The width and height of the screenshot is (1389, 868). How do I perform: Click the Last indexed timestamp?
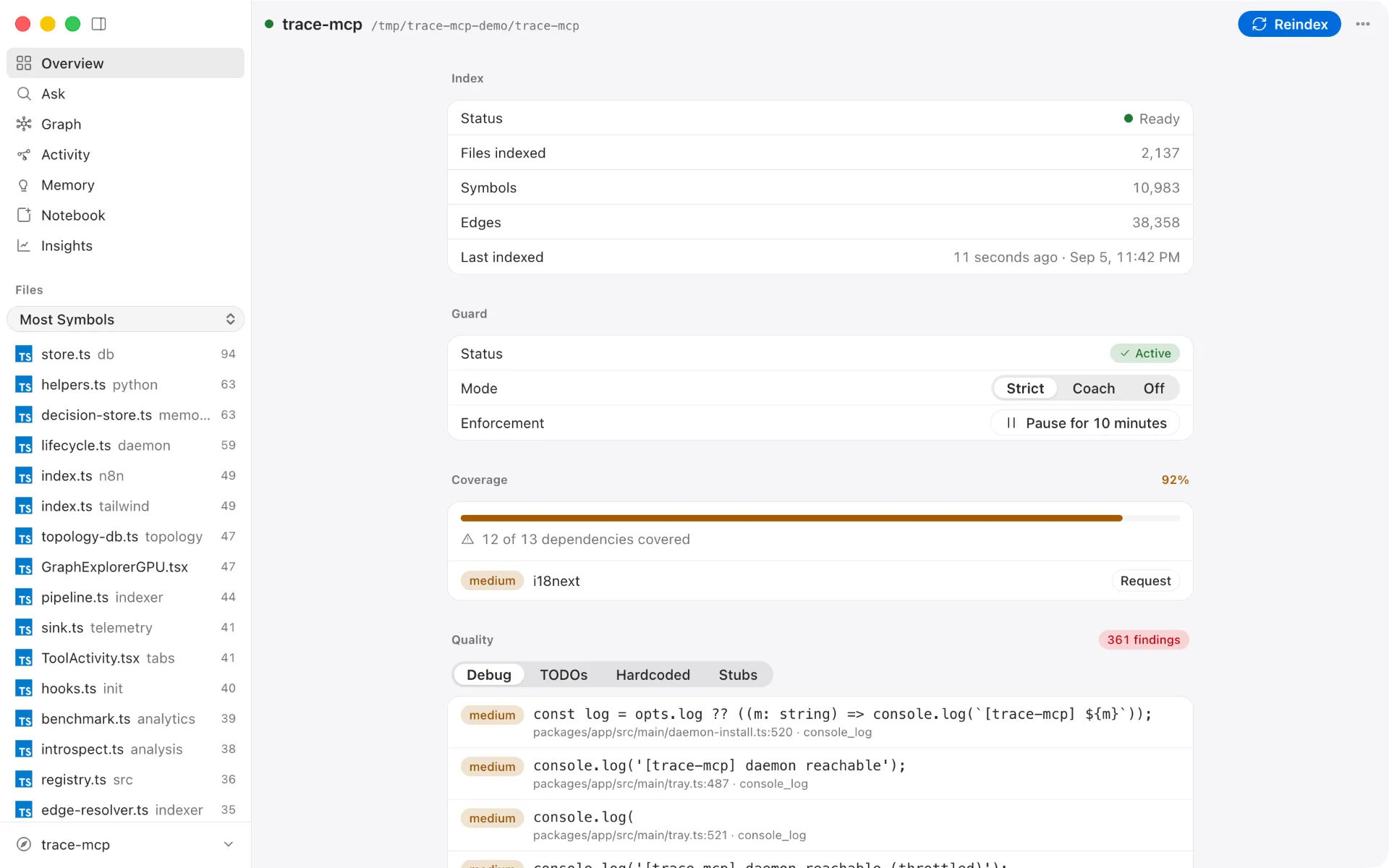pyautogui.click(x=1066, y=257)
